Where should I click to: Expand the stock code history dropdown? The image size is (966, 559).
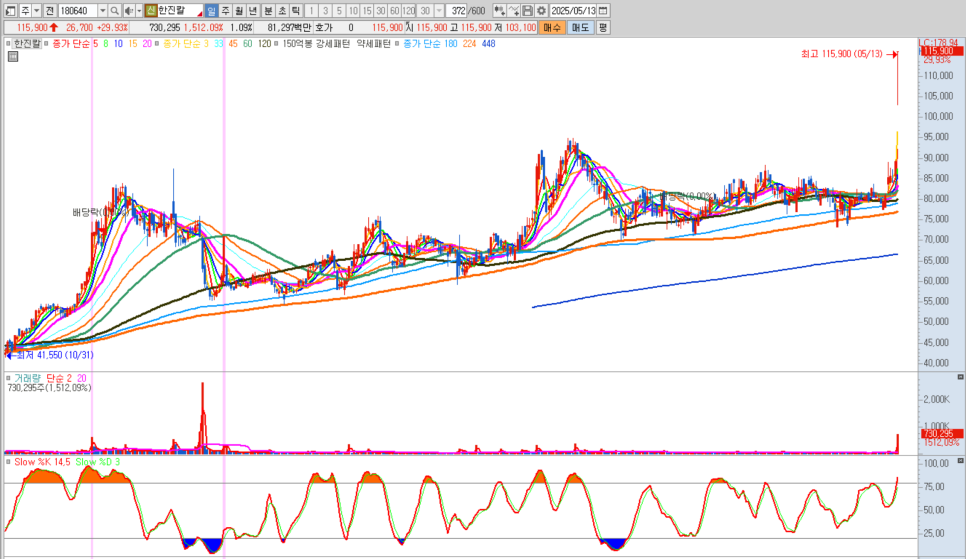102,10
